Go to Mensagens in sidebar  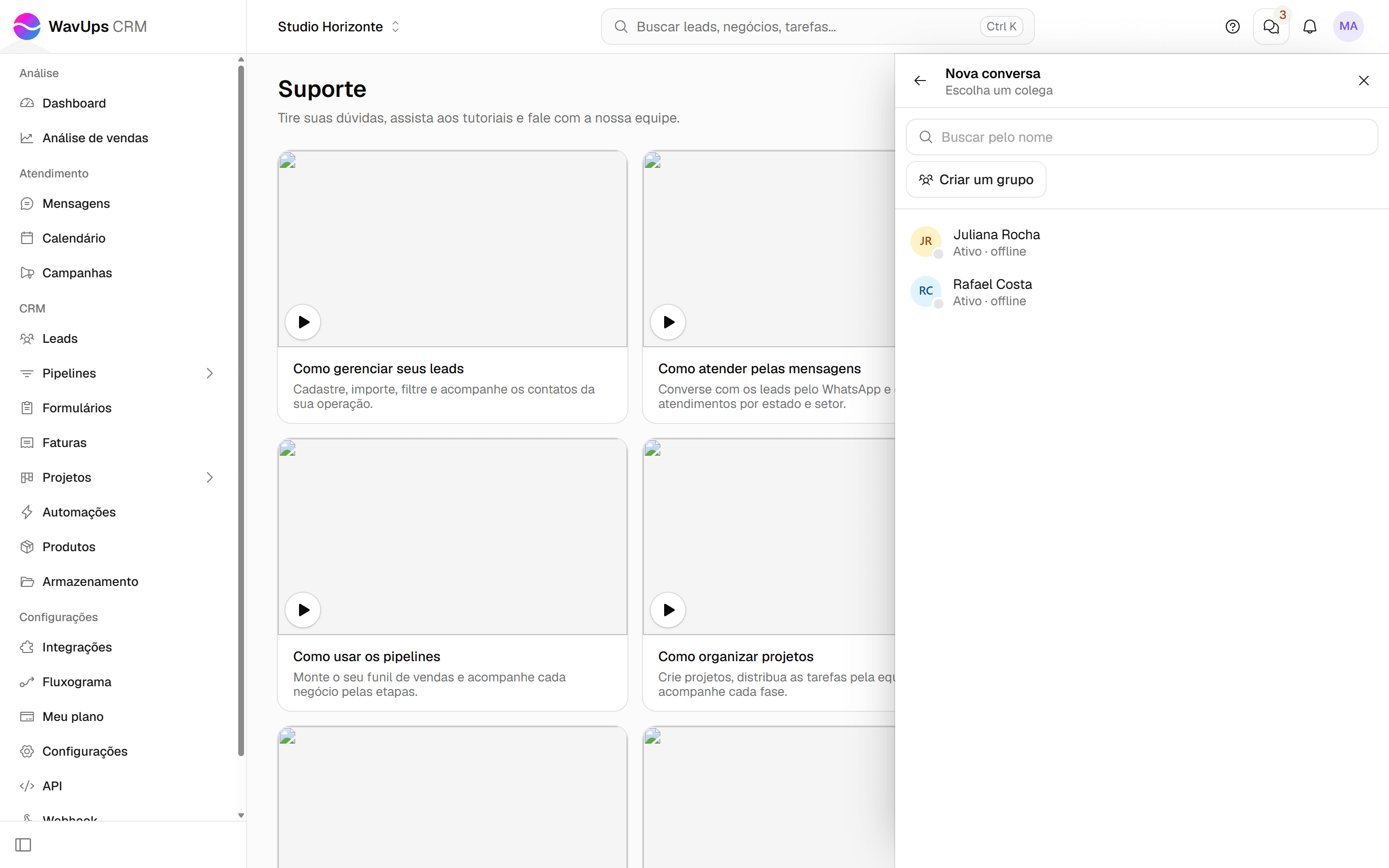[118, 204]
